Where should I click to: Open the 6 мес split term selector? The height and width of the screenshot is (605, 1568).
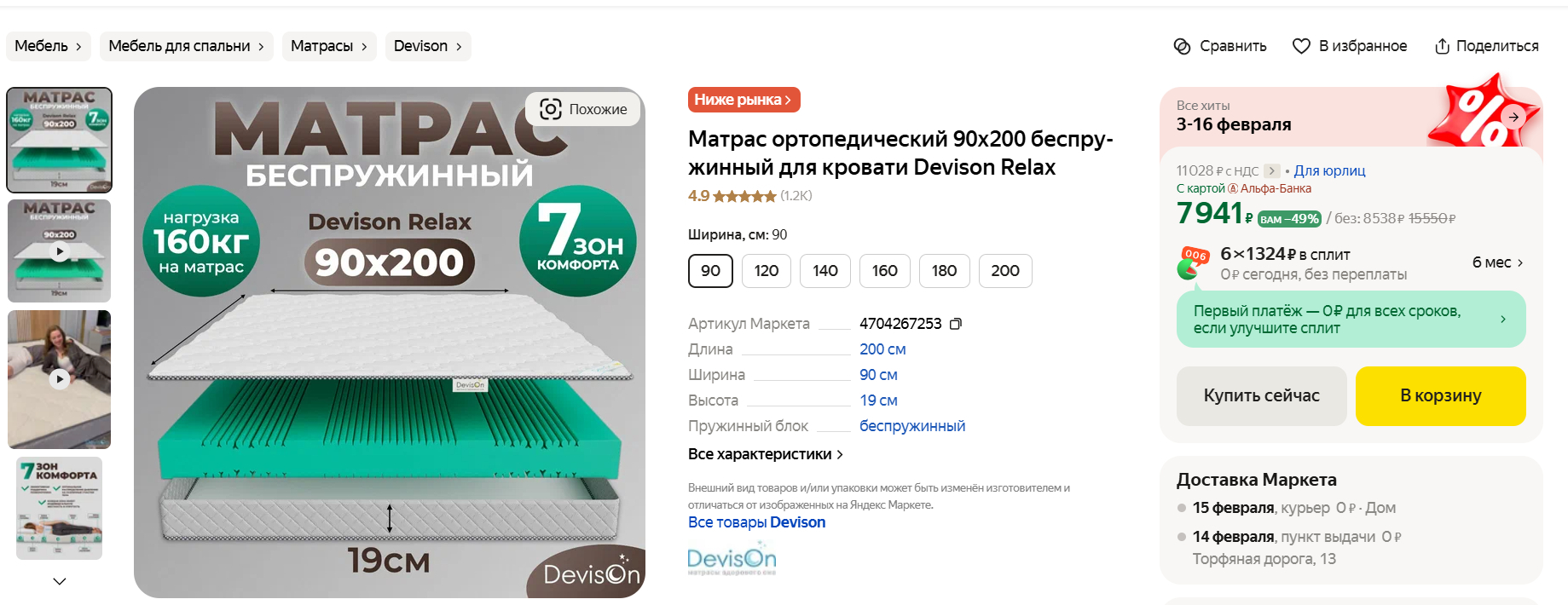(1498, 262)
